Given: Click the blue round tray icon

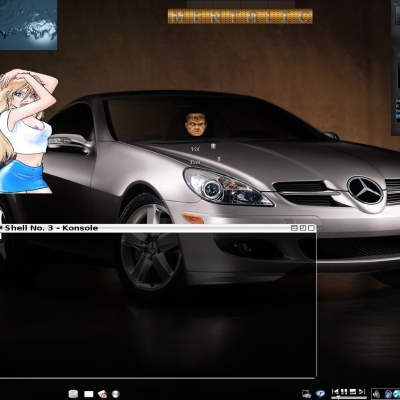Looking at the screenshot, I should [388, 394].
